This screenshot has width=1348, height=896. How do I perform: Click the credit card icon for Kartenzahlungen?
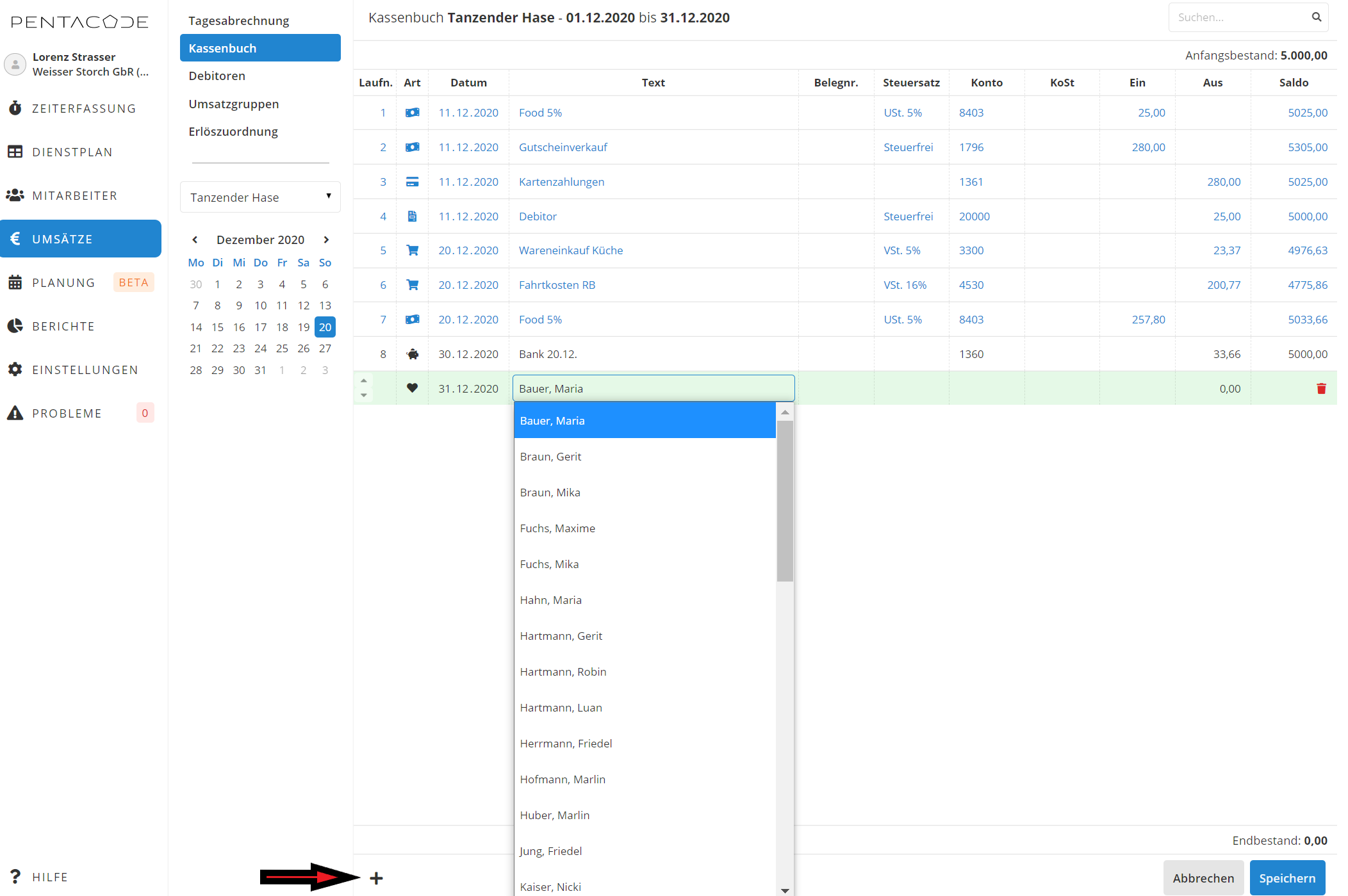point(412,182)
